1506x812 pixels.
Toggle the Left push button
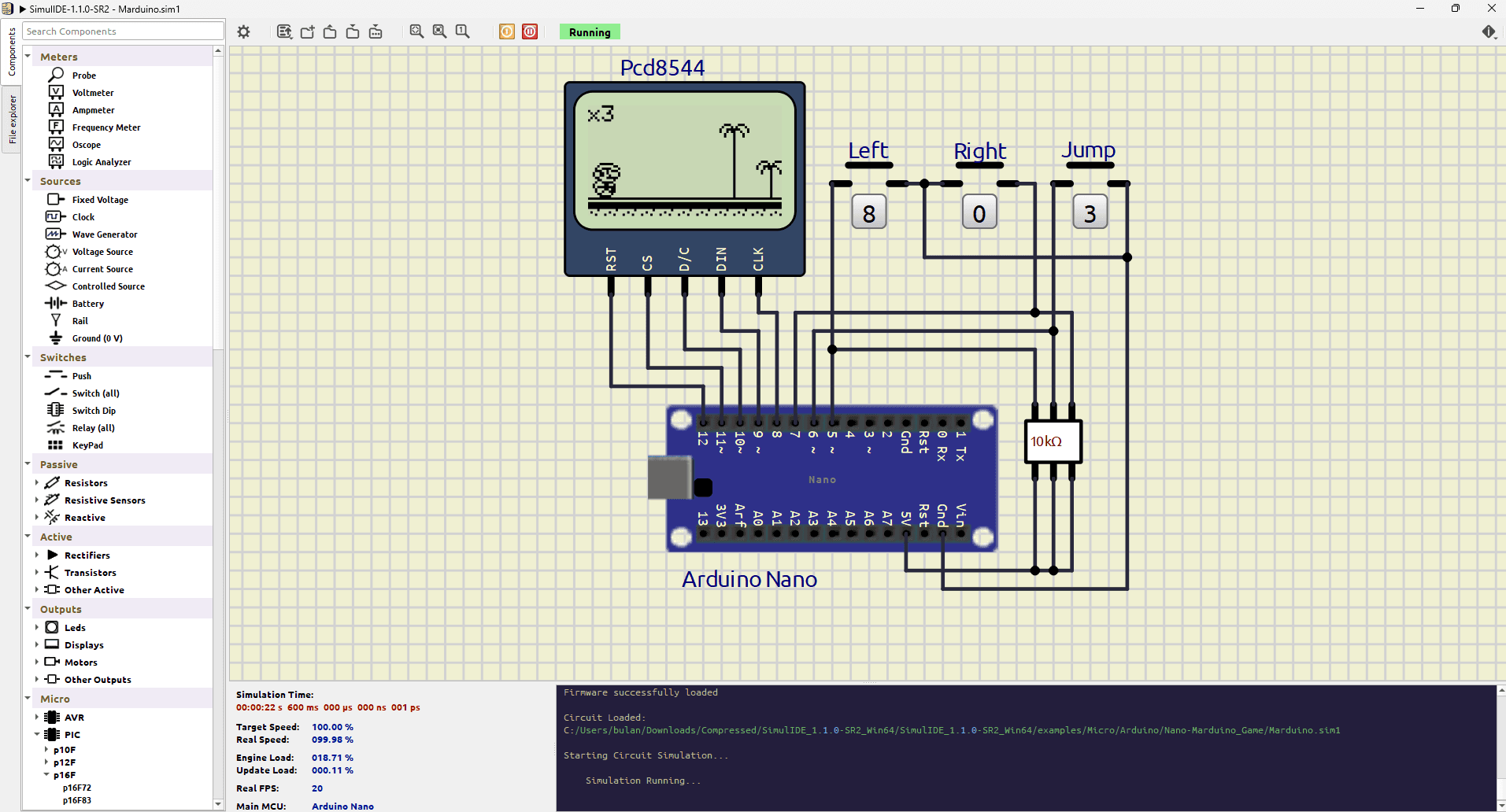pos(869,165)
